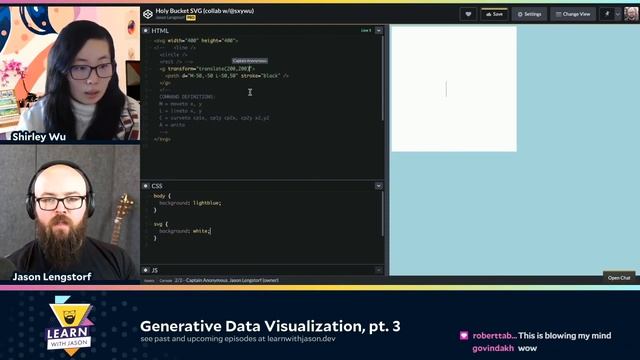Open the user avatar menu
Viewport: 640px width, 360px height.
click(631, 14)
